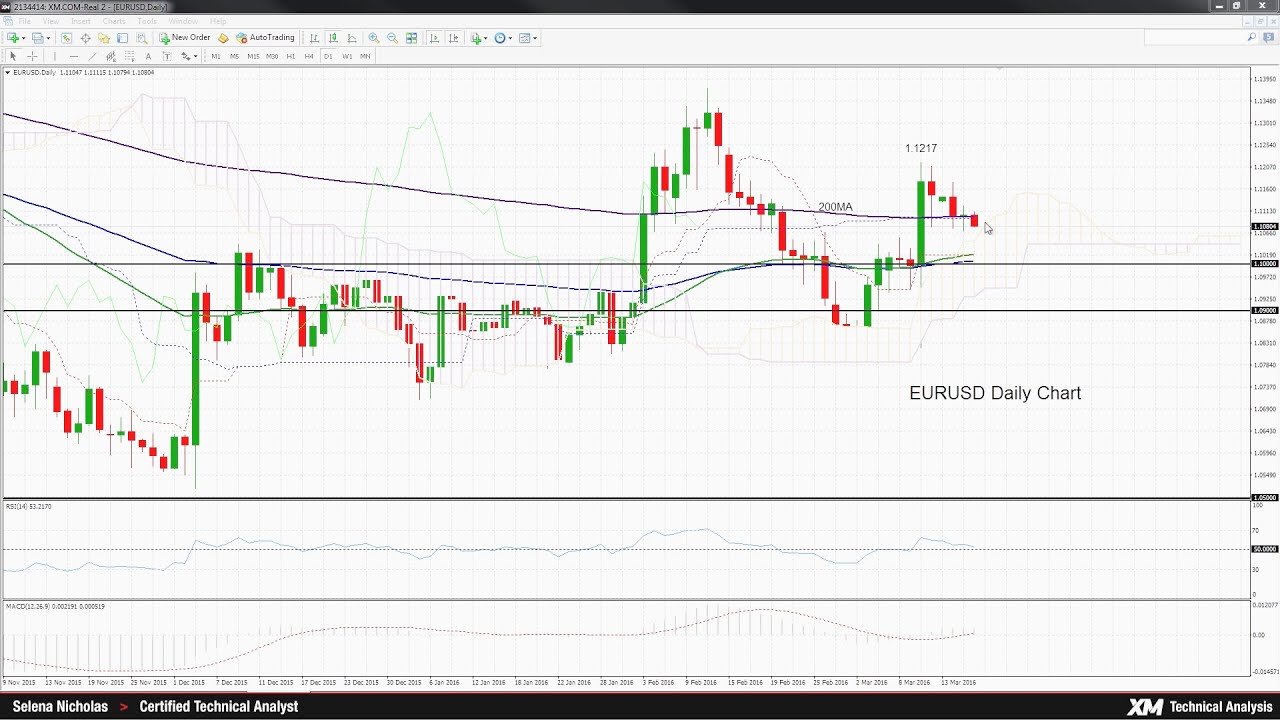Open the View menu
This screenshot has width=1280, height=720.
[x=51, y=21]
